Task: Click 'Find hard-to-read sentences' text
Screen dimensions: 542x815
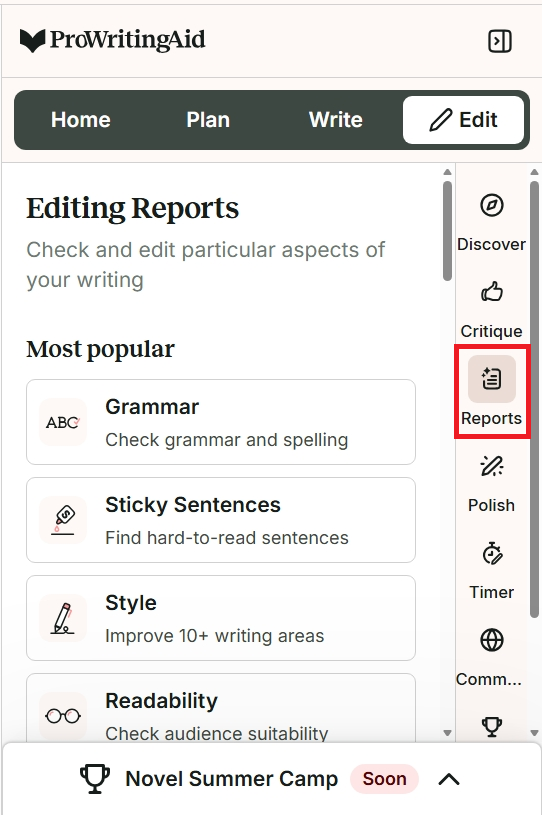Action: 227,537
